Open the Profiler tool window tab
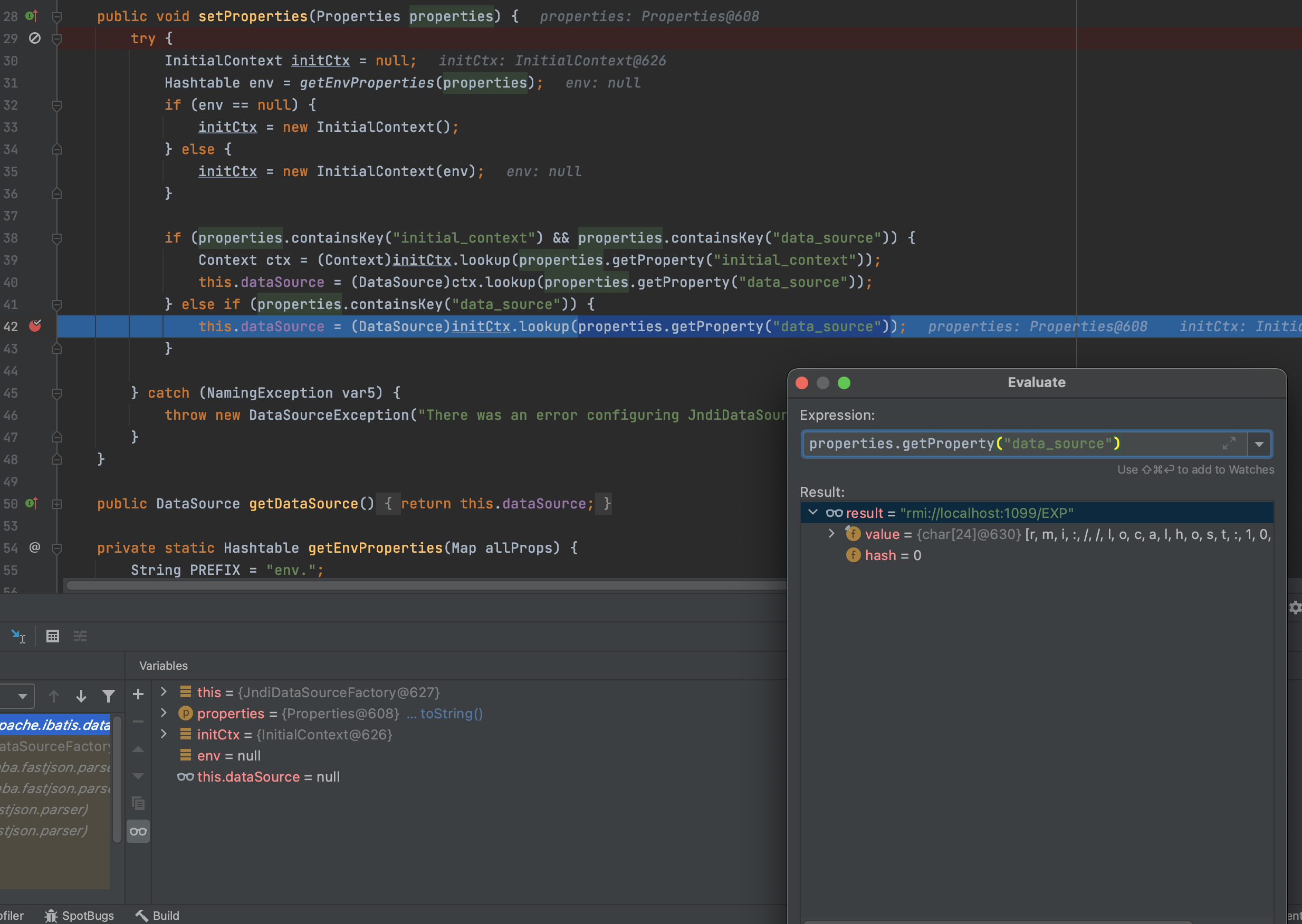 point(12,916)
